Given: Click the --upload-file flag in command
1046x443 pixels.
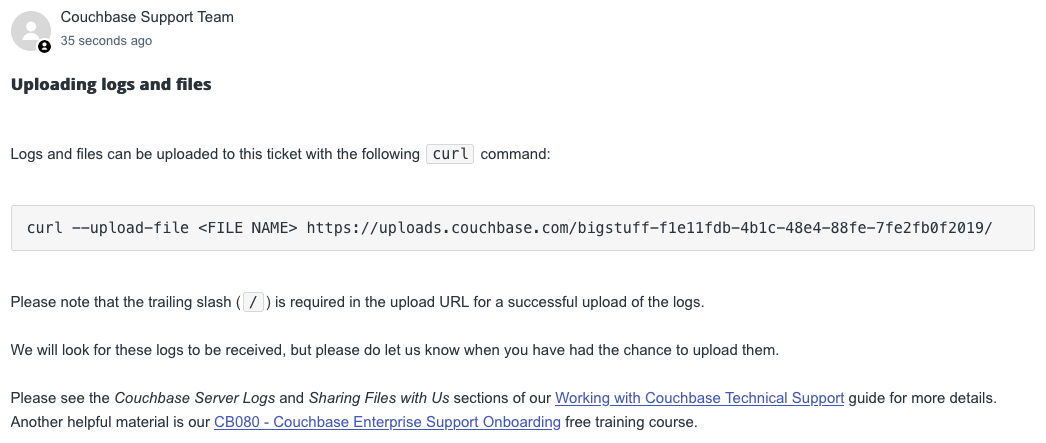Looking at the screenshot, I should coord(133,228).
